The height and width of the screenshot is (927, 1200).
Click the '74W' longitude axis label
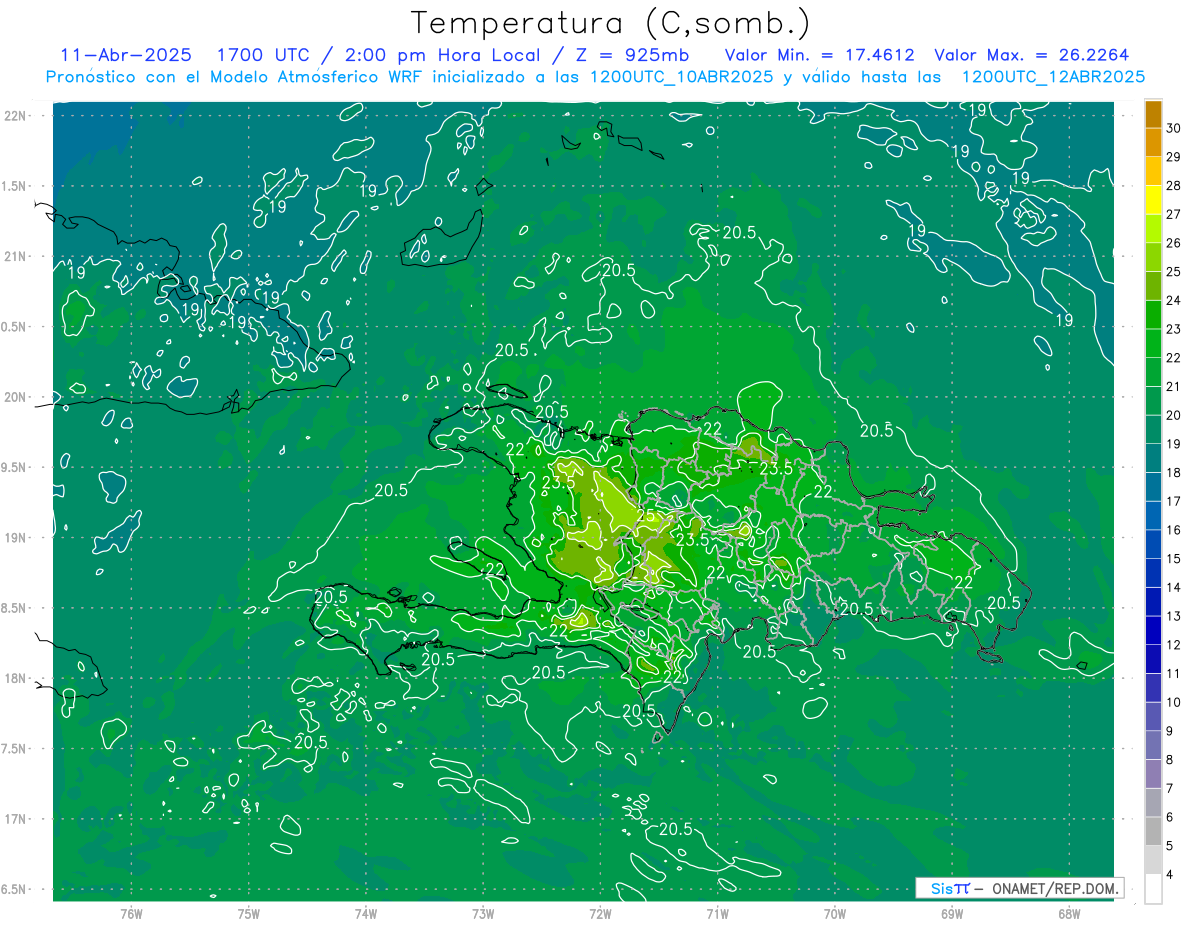tap(366, 914)
